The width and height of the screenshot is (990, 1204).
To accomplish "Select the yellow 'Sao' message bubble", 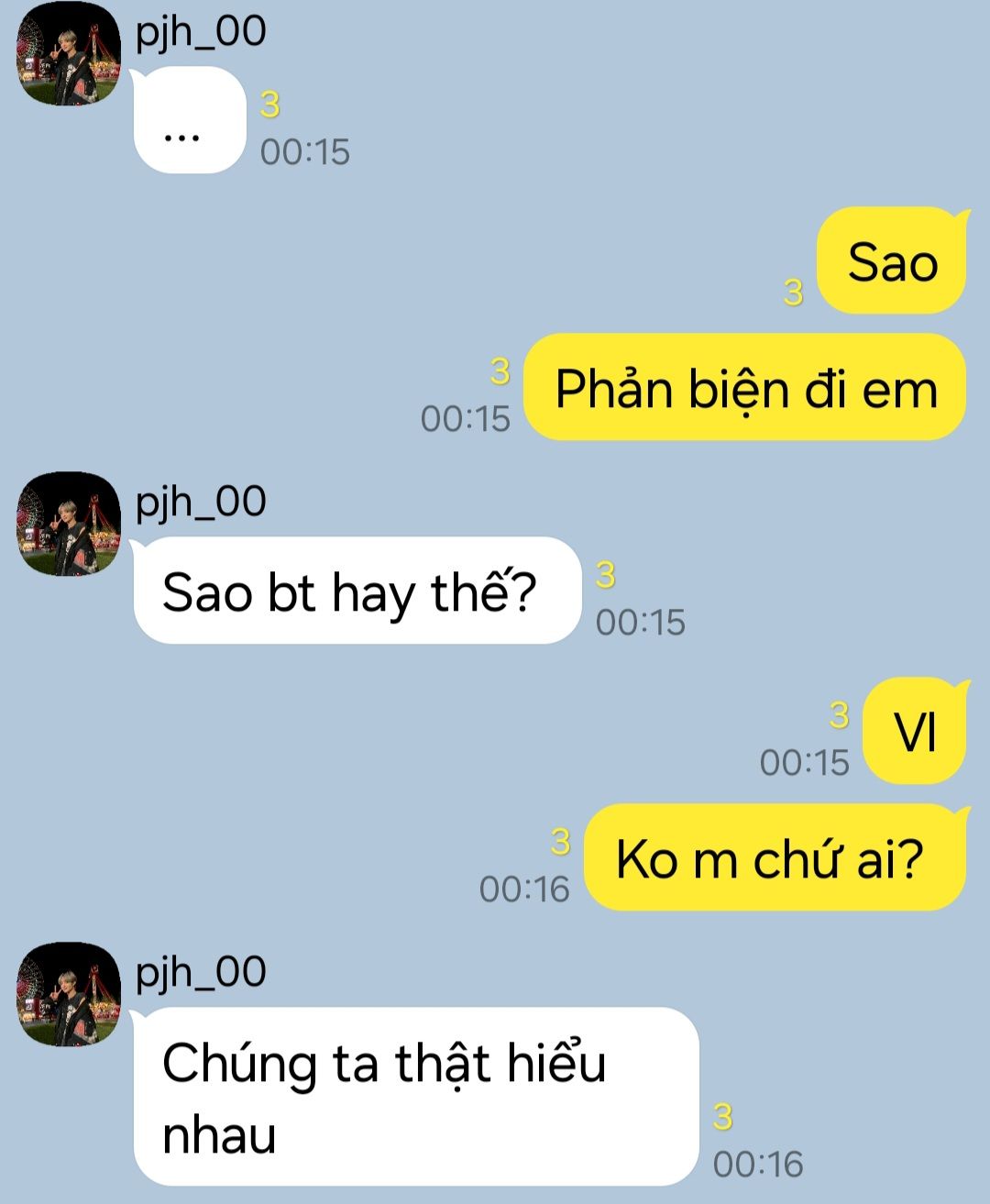I will pyautogui.click(x=893, y=260).
